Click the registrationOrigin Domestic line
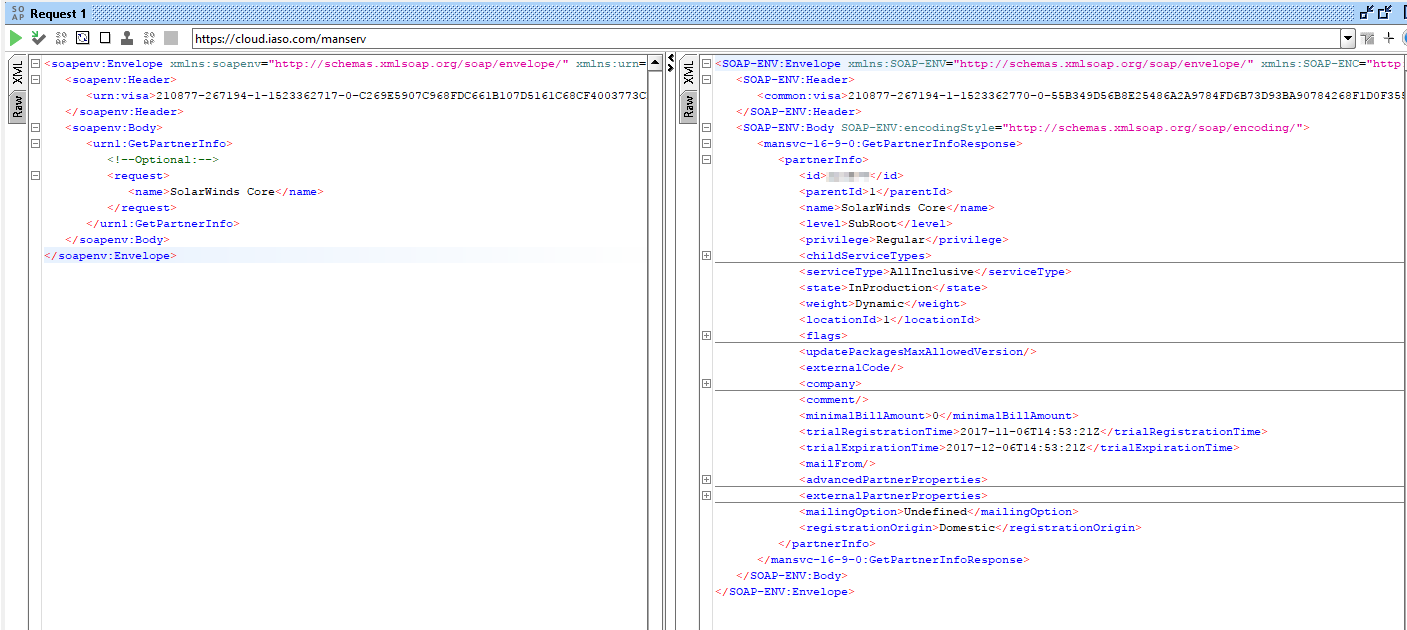 point(970,527)
